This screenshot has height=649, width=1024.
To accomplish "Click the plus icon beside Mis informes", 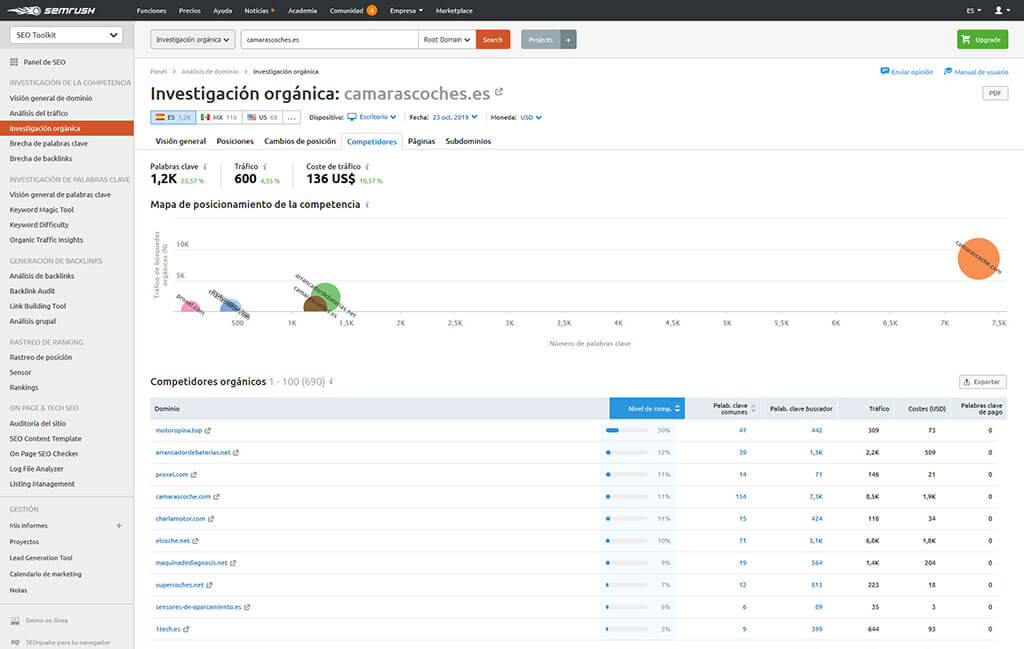I will click(119, 526).
